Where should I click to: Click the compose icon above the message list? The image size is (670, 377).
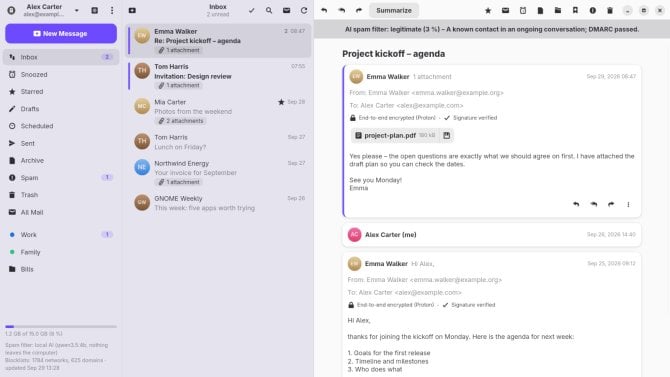point(132,10)
